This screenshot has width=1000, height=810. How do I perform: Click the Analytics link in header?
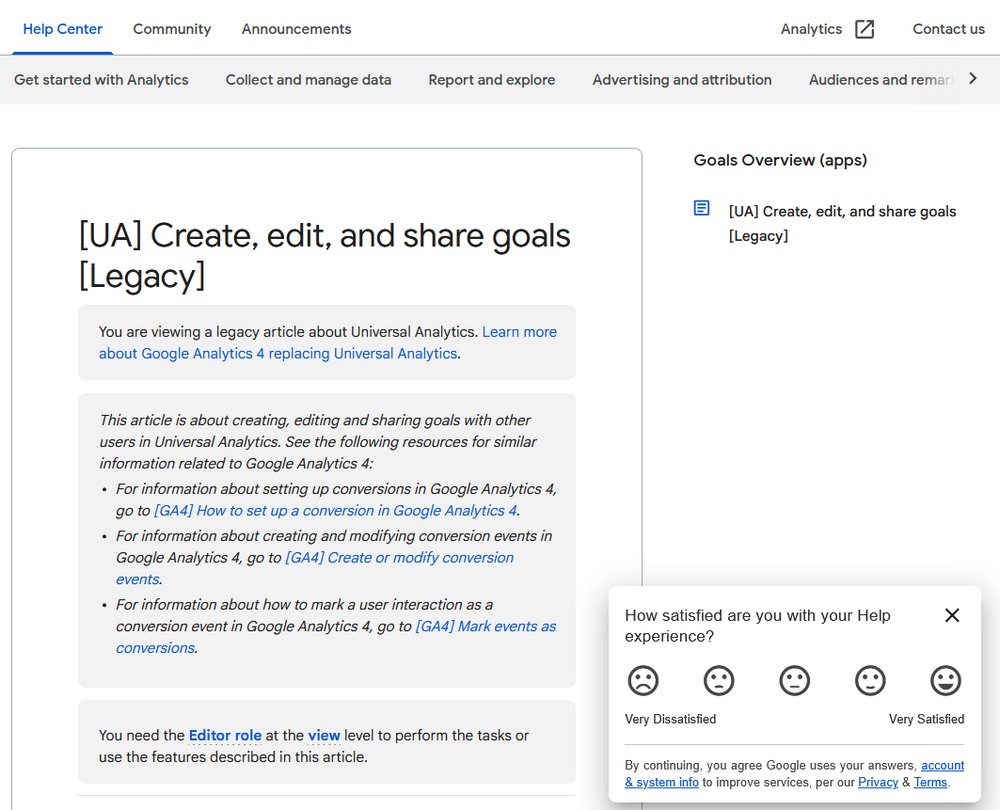point(811,29)
